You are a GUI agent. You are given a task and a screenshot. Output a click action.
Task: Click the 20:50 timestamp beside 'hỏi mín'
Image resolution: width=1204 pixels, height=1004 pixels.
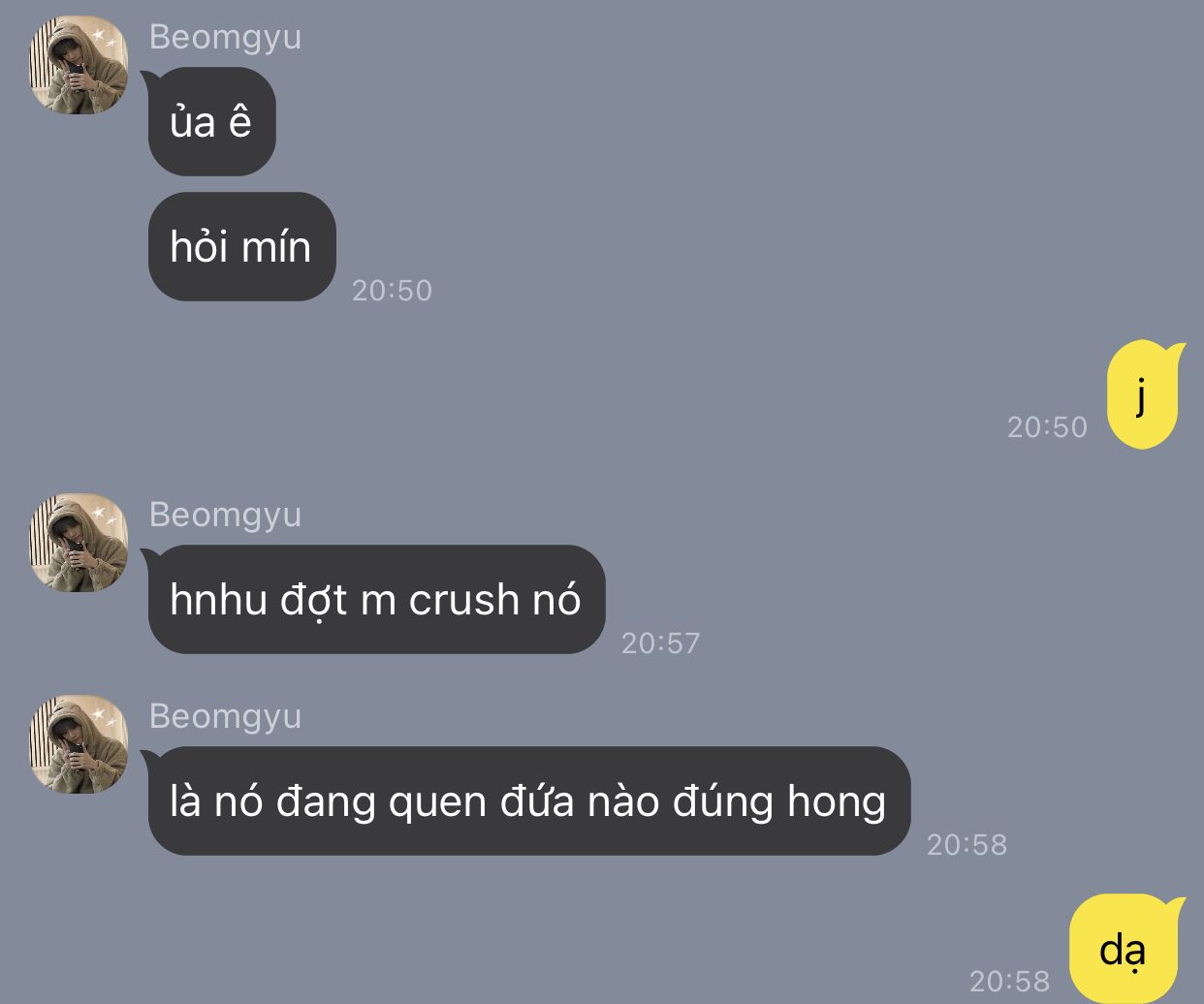[392, 290]
